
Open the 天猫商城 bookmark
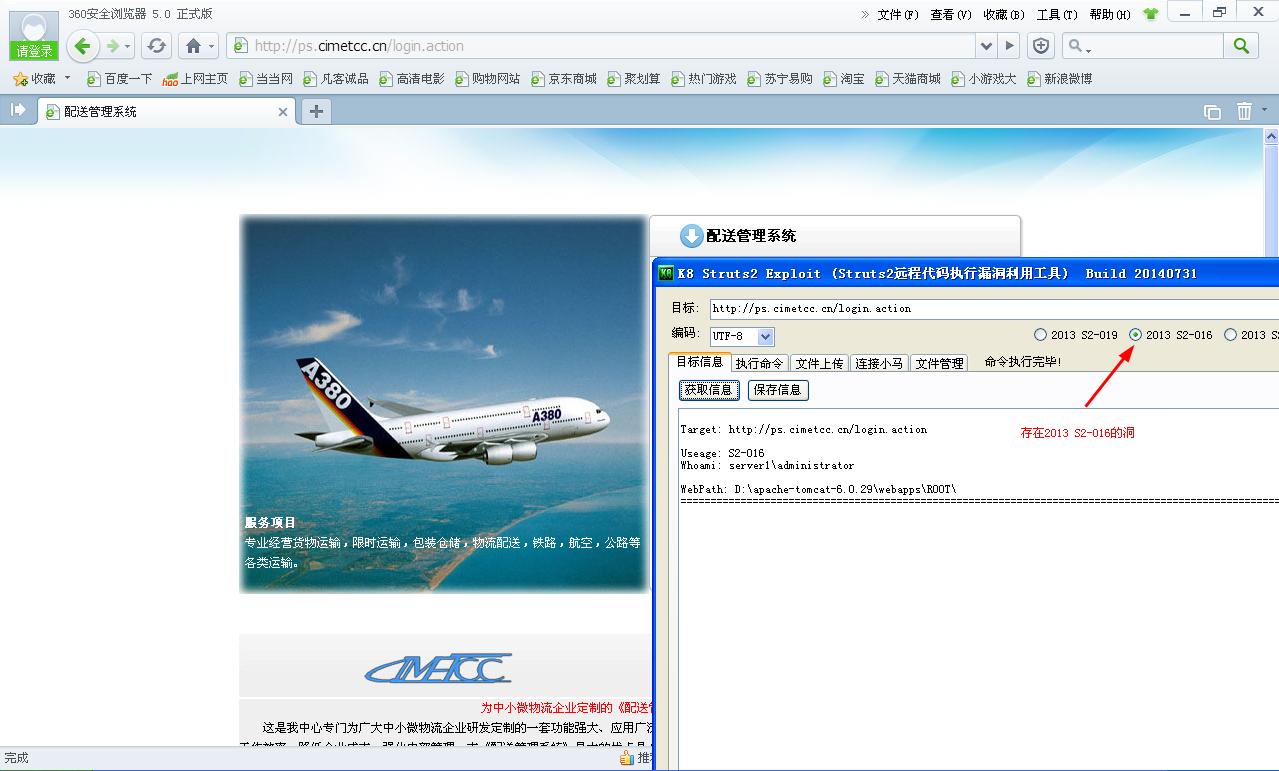point(908,78)
